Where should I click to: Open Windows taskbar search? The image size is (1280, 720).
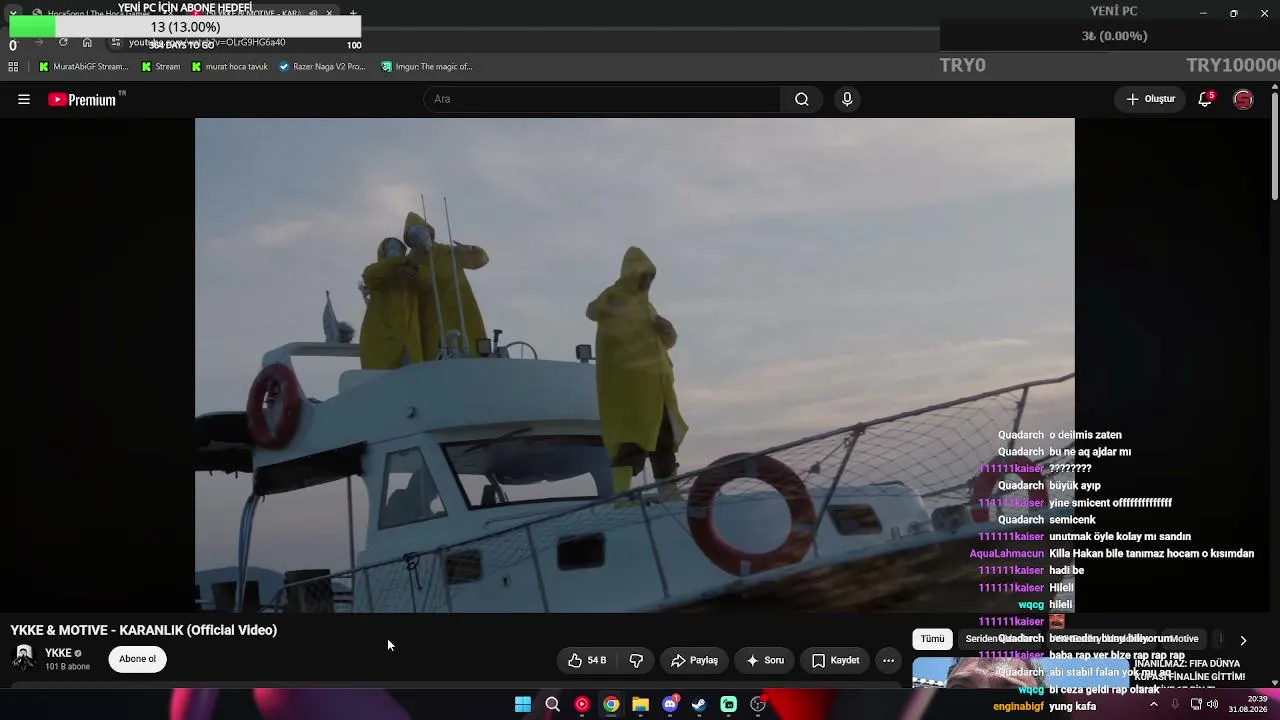point(552,704)
